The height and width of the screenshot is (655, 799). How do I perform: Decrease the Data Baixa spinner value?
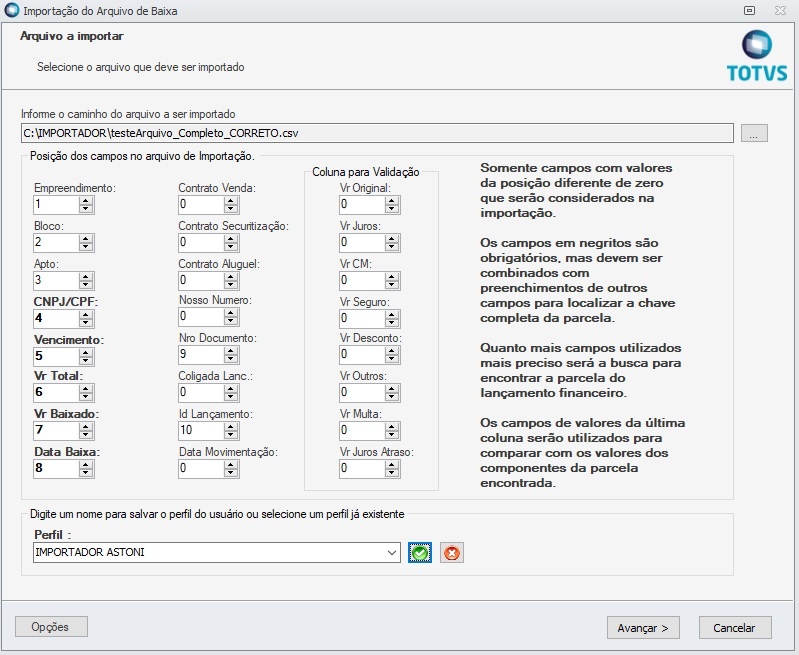(x=86, y=473)
